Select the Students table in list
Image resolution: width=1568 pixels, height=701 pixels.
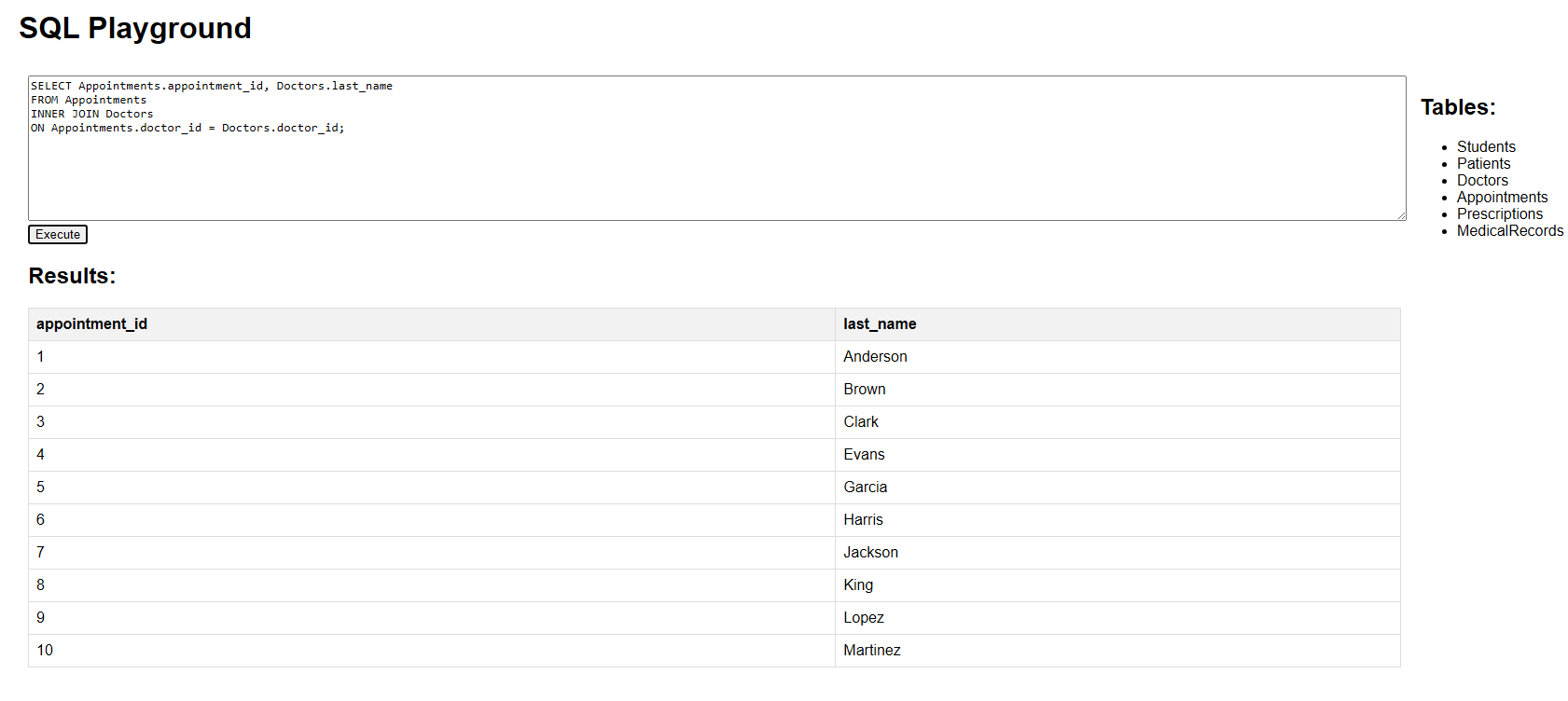tap(1486, 147)
